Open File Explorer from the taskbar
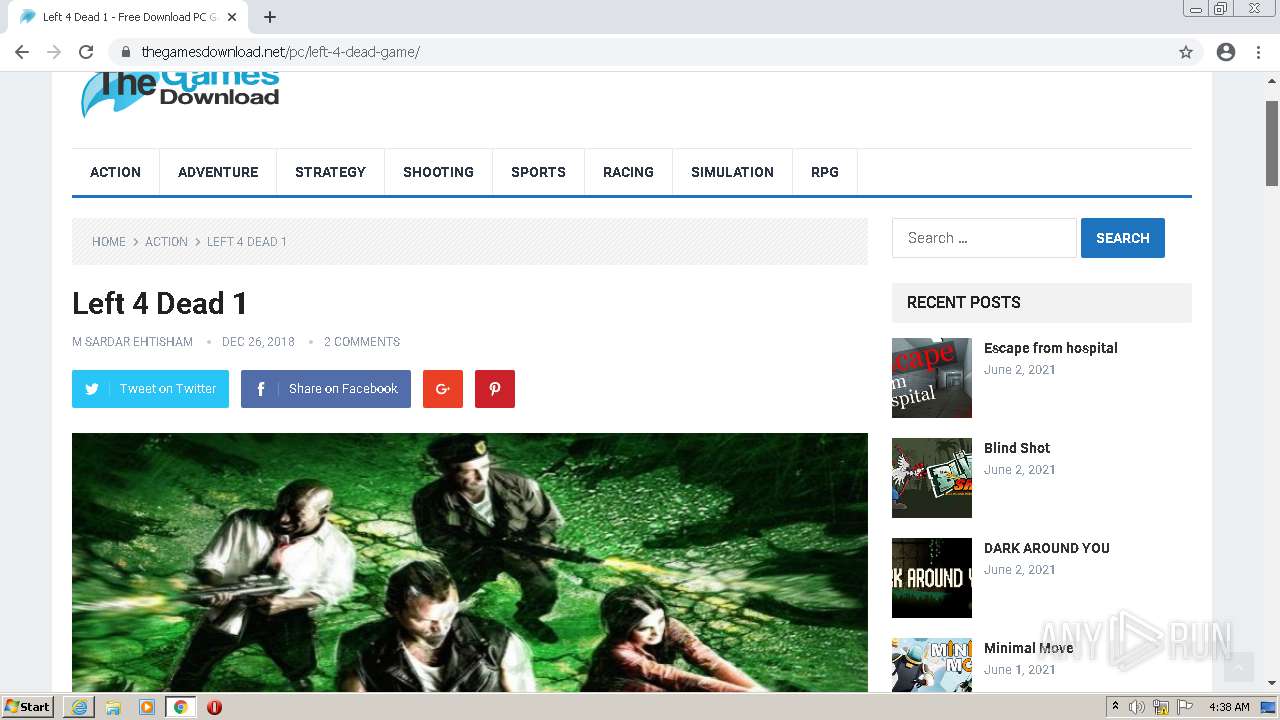1280x720 pixels. (113, 706)
